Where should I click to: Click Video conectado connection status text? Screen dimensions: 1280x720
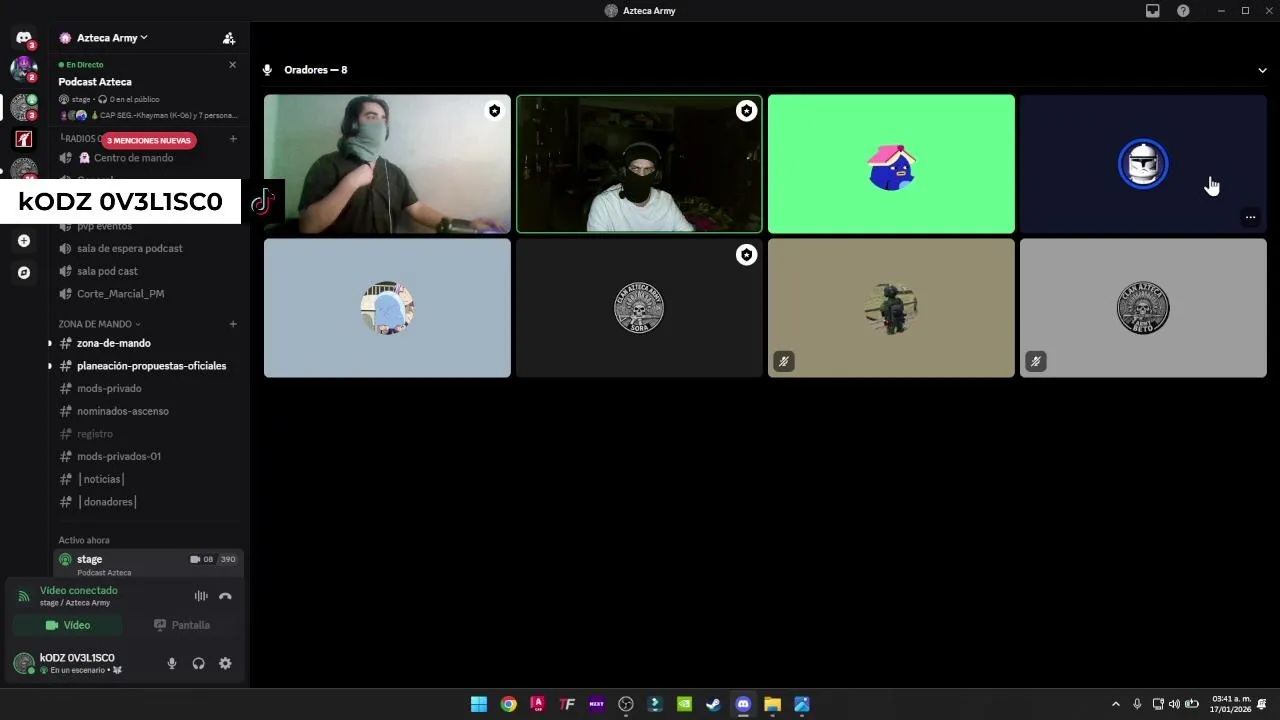pos(79,590)
